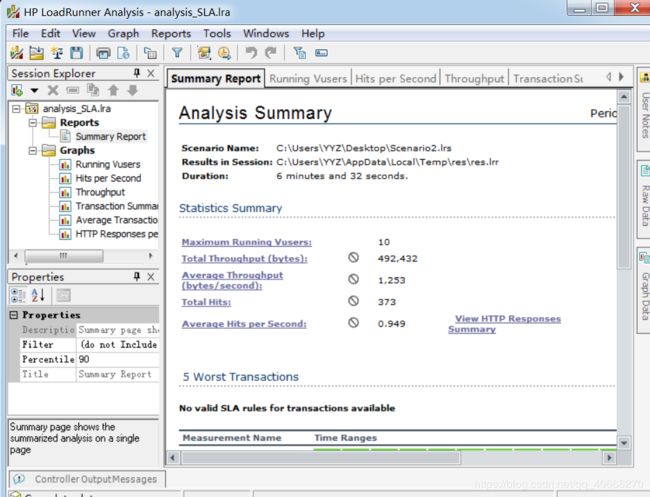Click the yellow stacked pages toolbar icon
The height and width of the screenshot is (497, 650).
click(x=204, y=53)
